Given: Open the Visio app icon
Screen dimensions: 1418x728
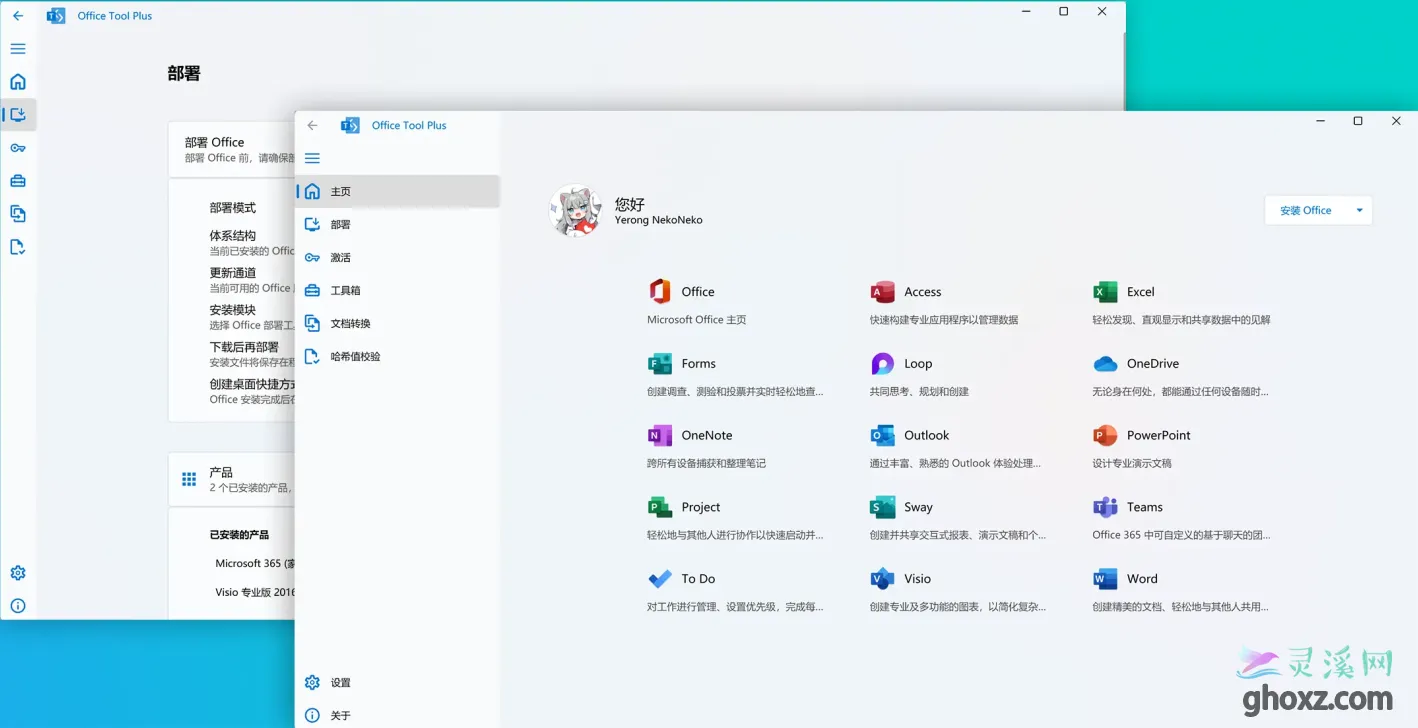Looking at the screenshot, I should coord(882,579).
